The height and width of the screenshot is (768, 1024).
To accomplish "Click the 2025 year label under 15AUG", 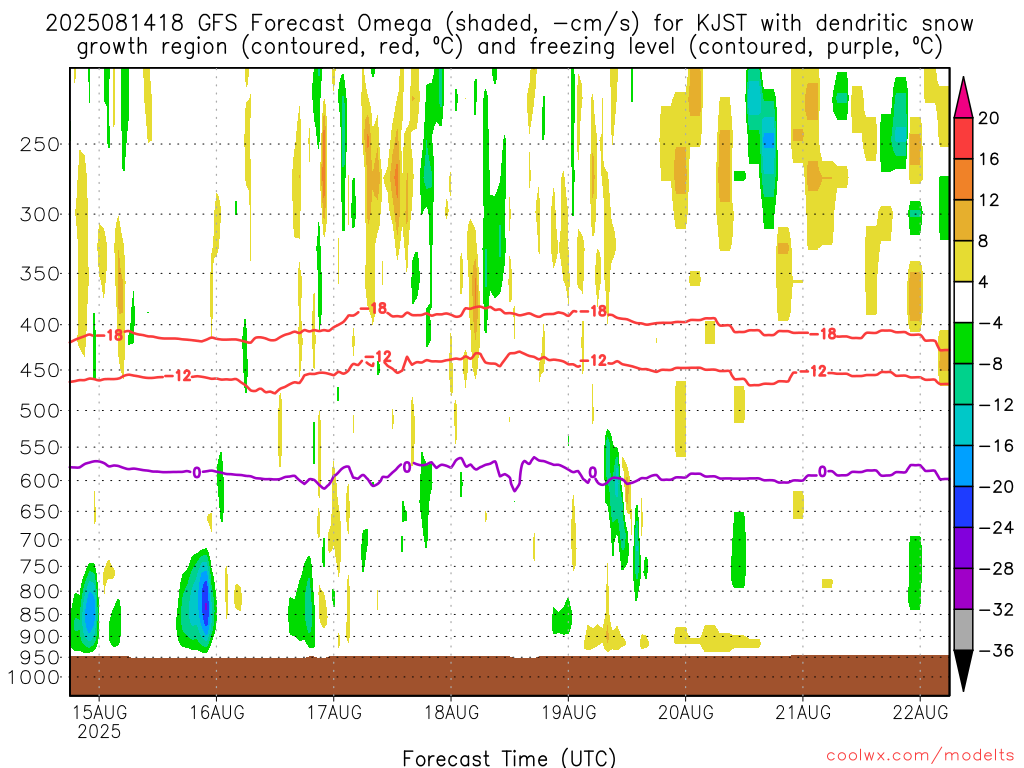I will (x=99, y=731).
